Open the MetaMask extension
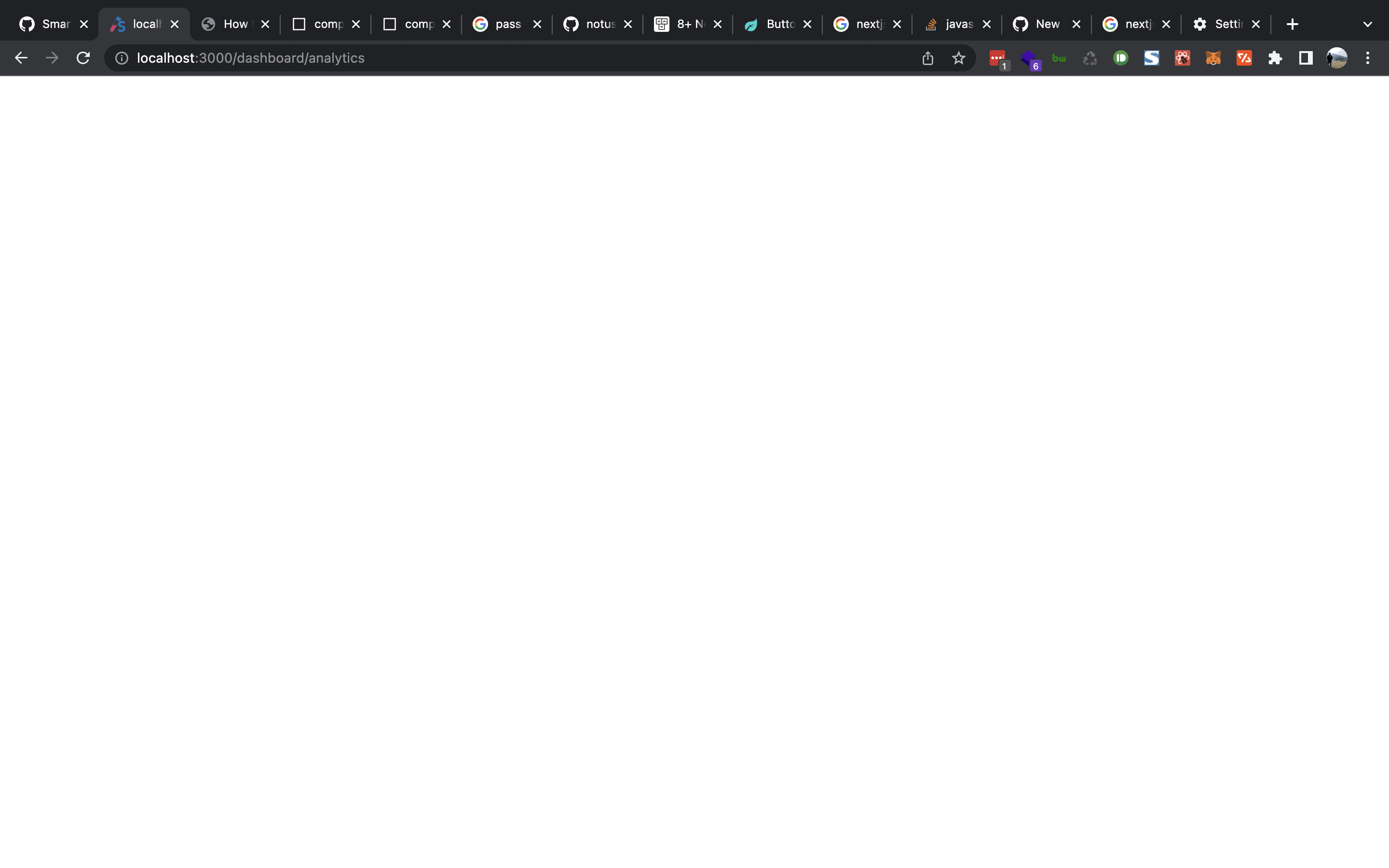Image resolution: width=1389 pixels, height=868 pixels. [x=1213, y=57]
